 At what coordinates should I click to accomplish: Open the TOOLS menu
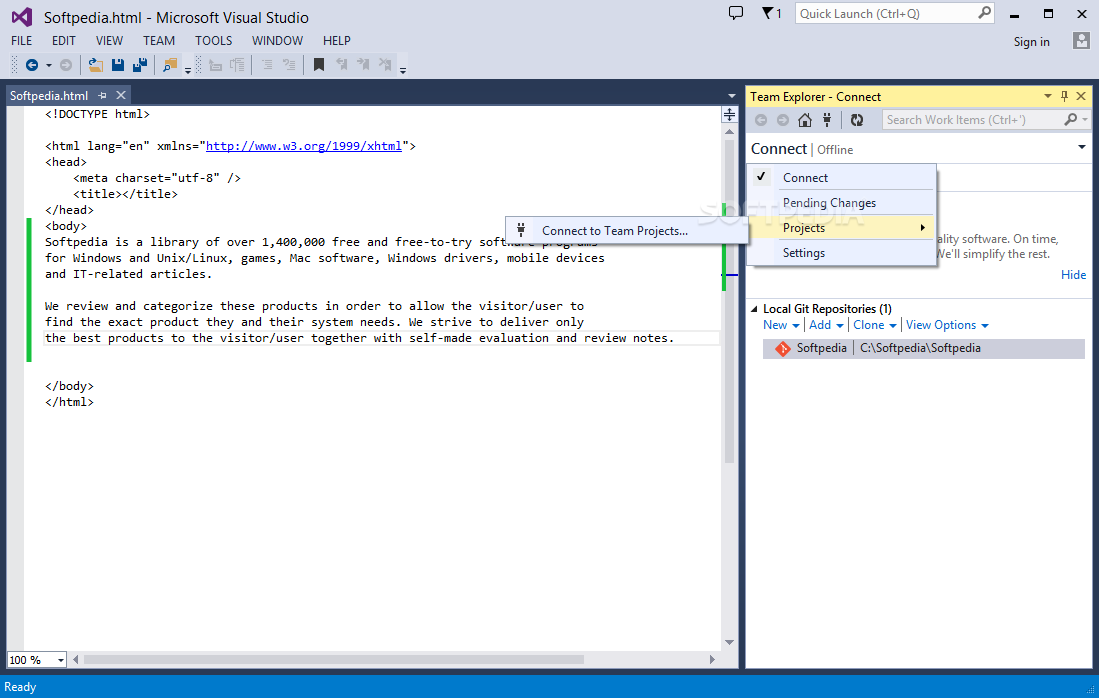click(214, 41)
